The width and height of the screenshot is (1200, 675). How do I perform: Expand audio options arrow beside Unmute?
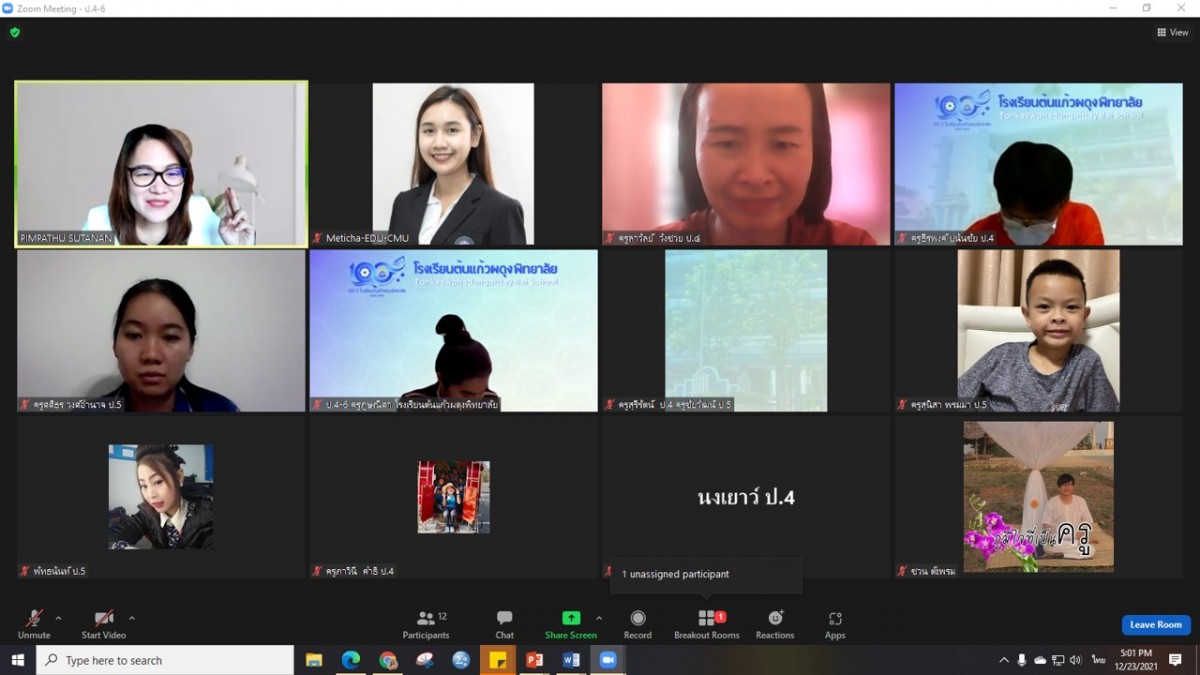[x=58, y=618]
